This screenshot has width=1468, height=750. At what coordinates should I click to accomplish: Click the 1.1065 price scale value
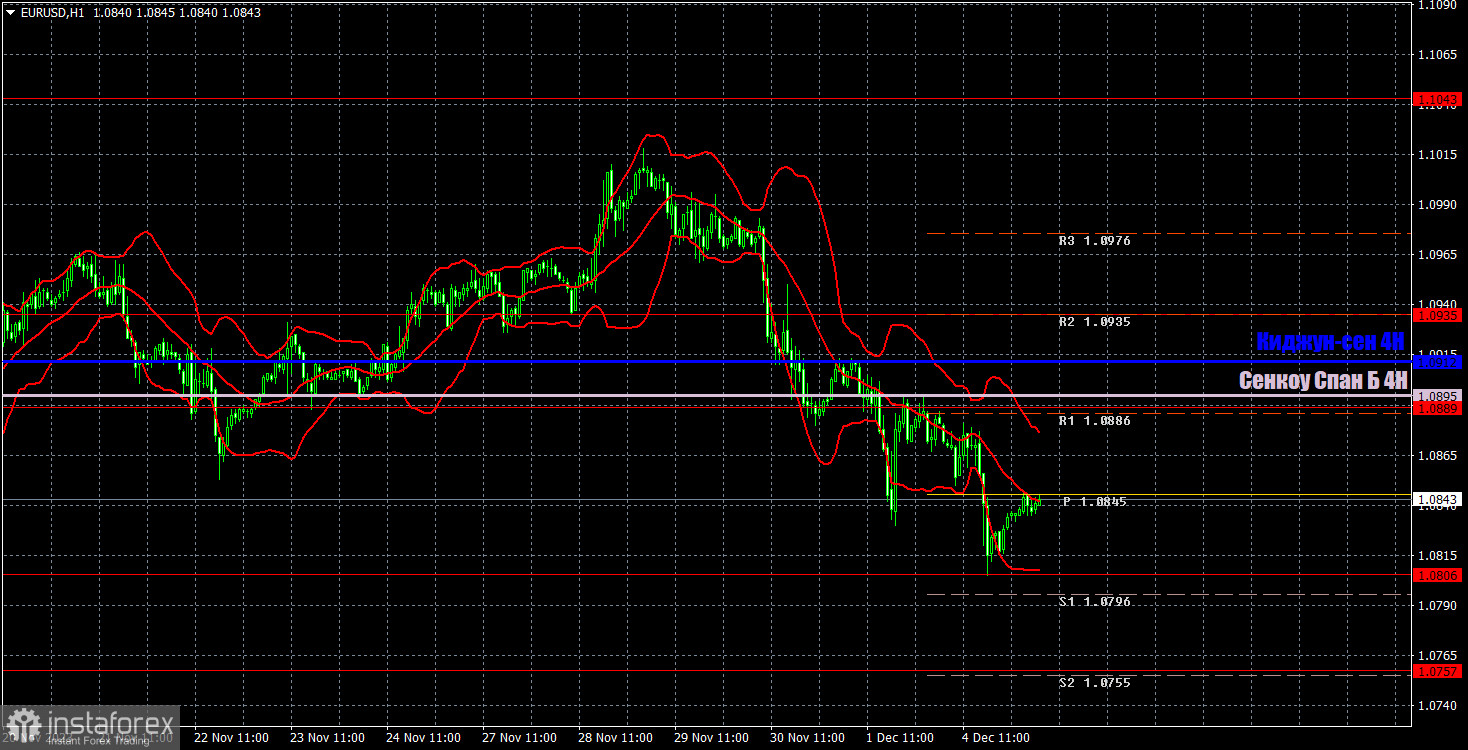(1436, 54)
